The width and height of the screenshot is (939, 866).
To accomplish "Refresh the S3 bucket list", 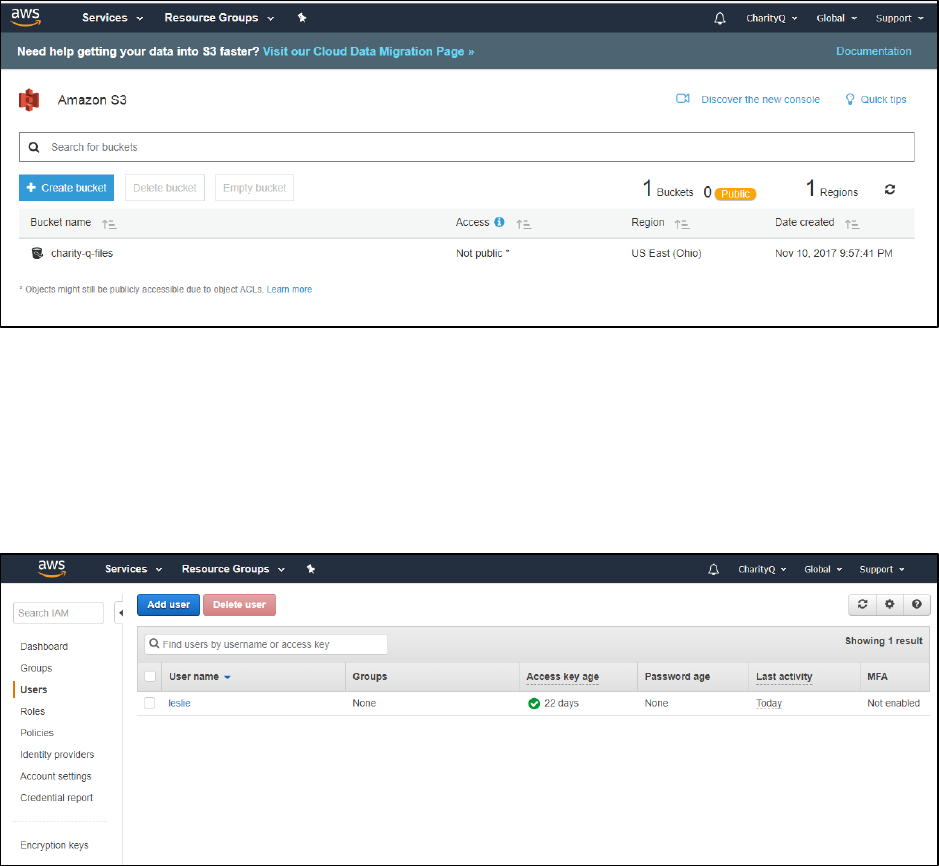I will click(x=890, y=190).
